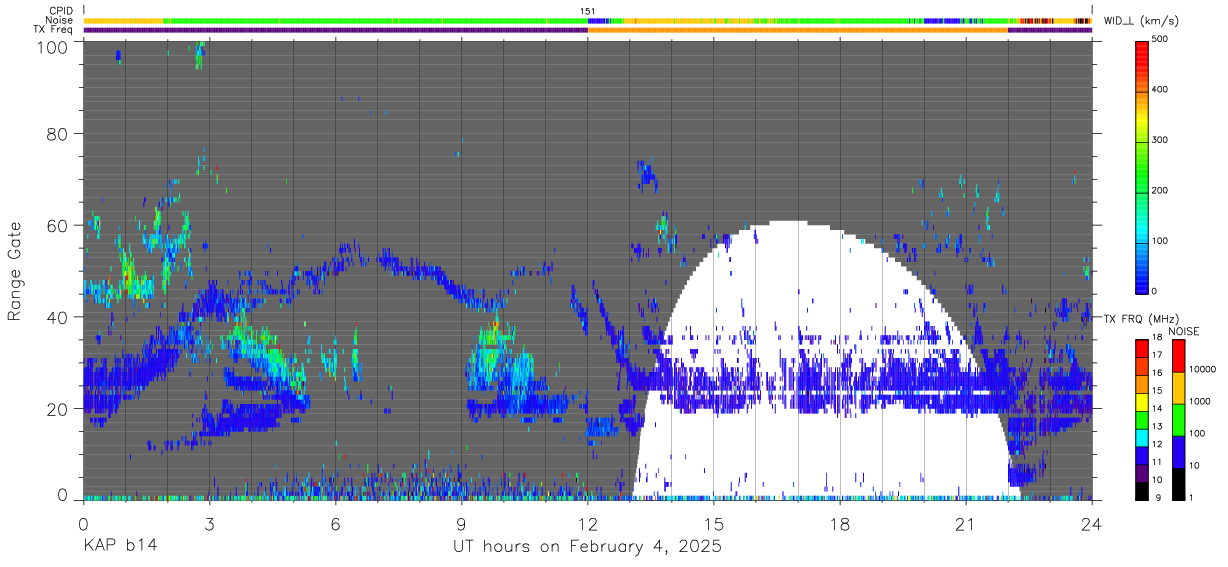Screen dimensions: 1228x567
Task: Click the Range Gate axis title
Action: (x=15, y=271)
